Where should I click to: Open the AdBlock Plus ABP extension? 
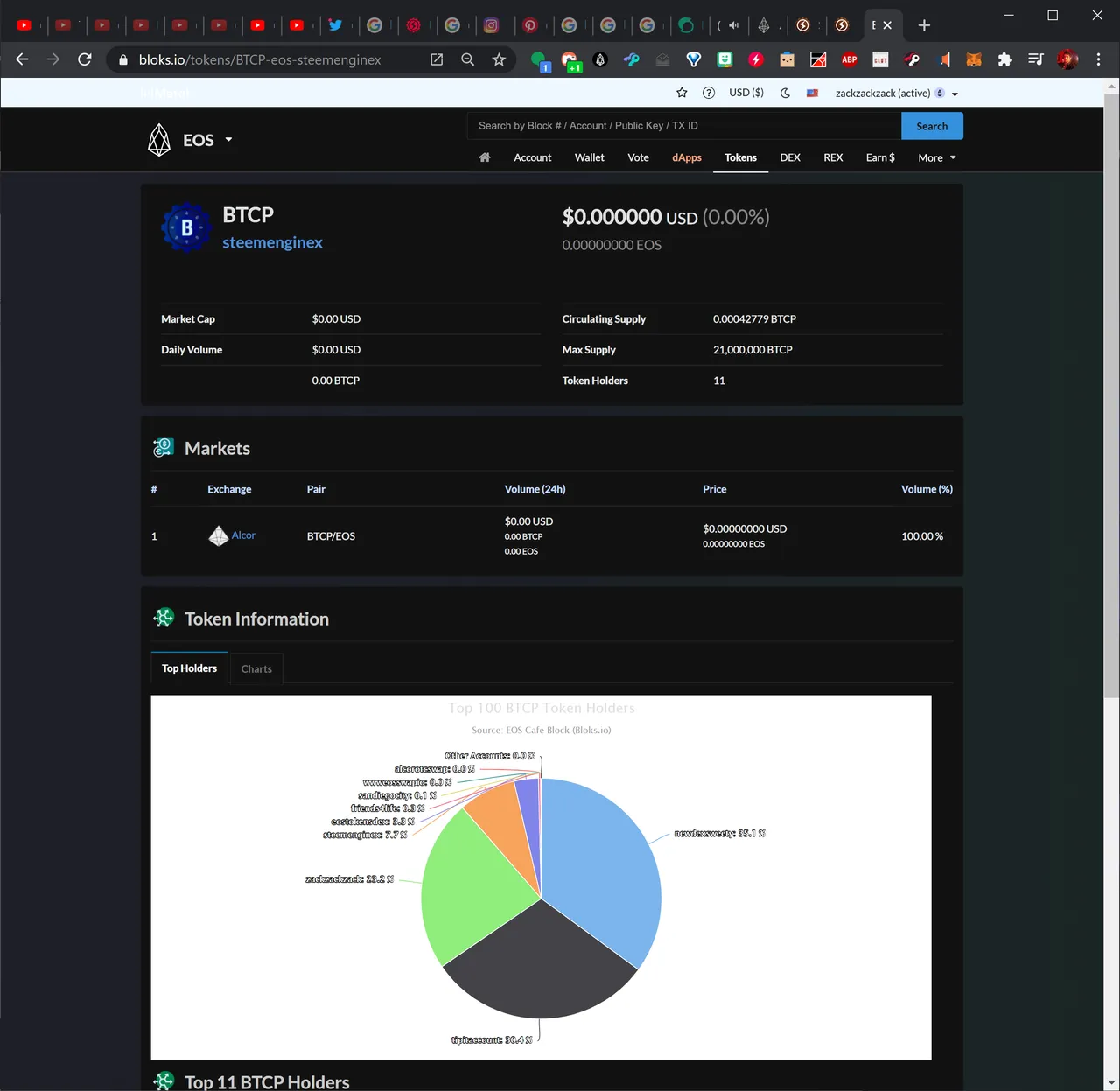849,59
